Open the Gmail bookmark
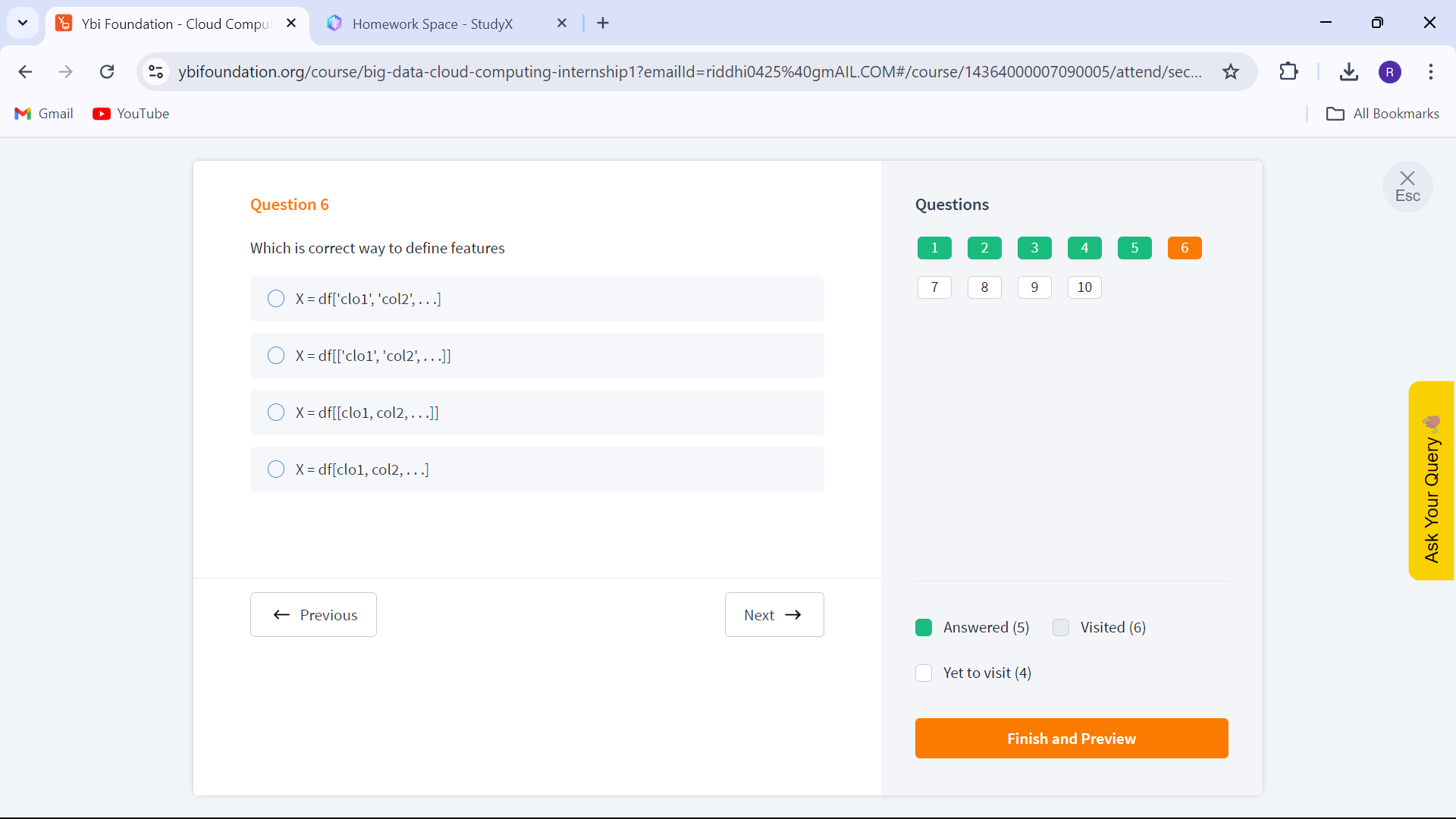The width and height of the screenshot is (1456, 819). point(44,113)
